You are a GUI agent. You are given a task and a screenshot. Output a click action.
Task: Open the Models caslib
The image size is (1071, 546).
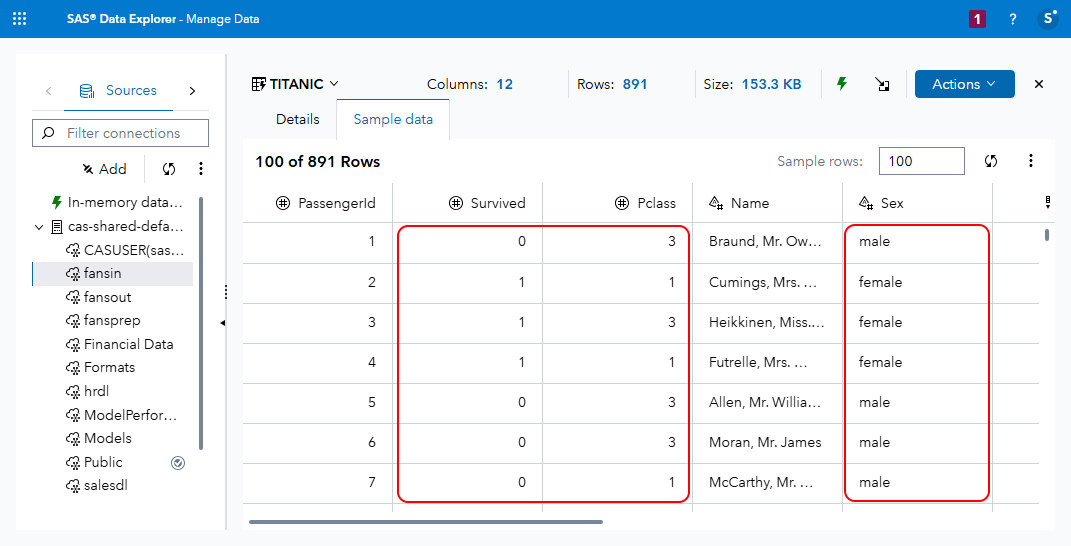98,438
